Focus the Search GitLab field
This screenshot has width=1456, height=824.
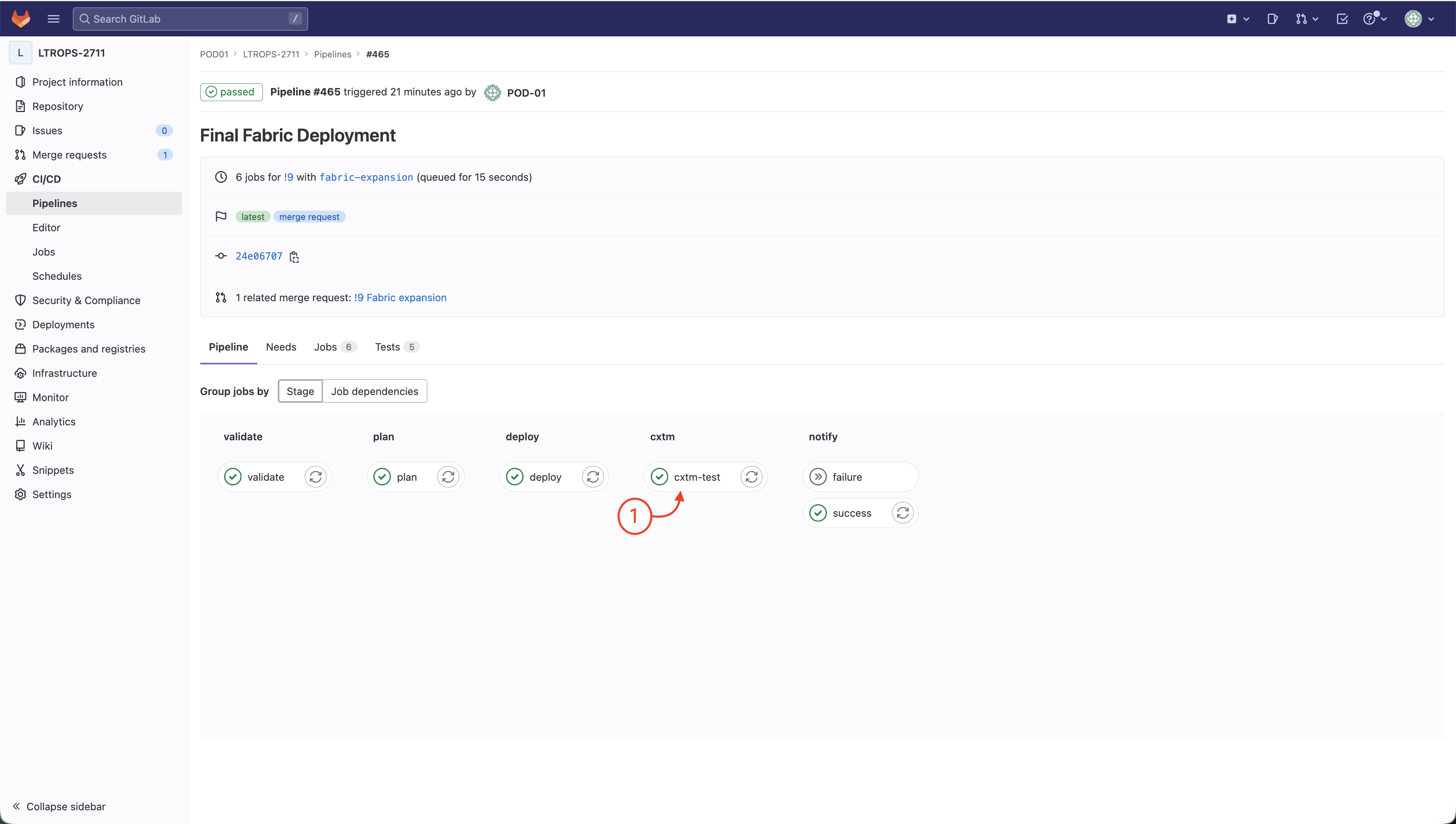190,19
